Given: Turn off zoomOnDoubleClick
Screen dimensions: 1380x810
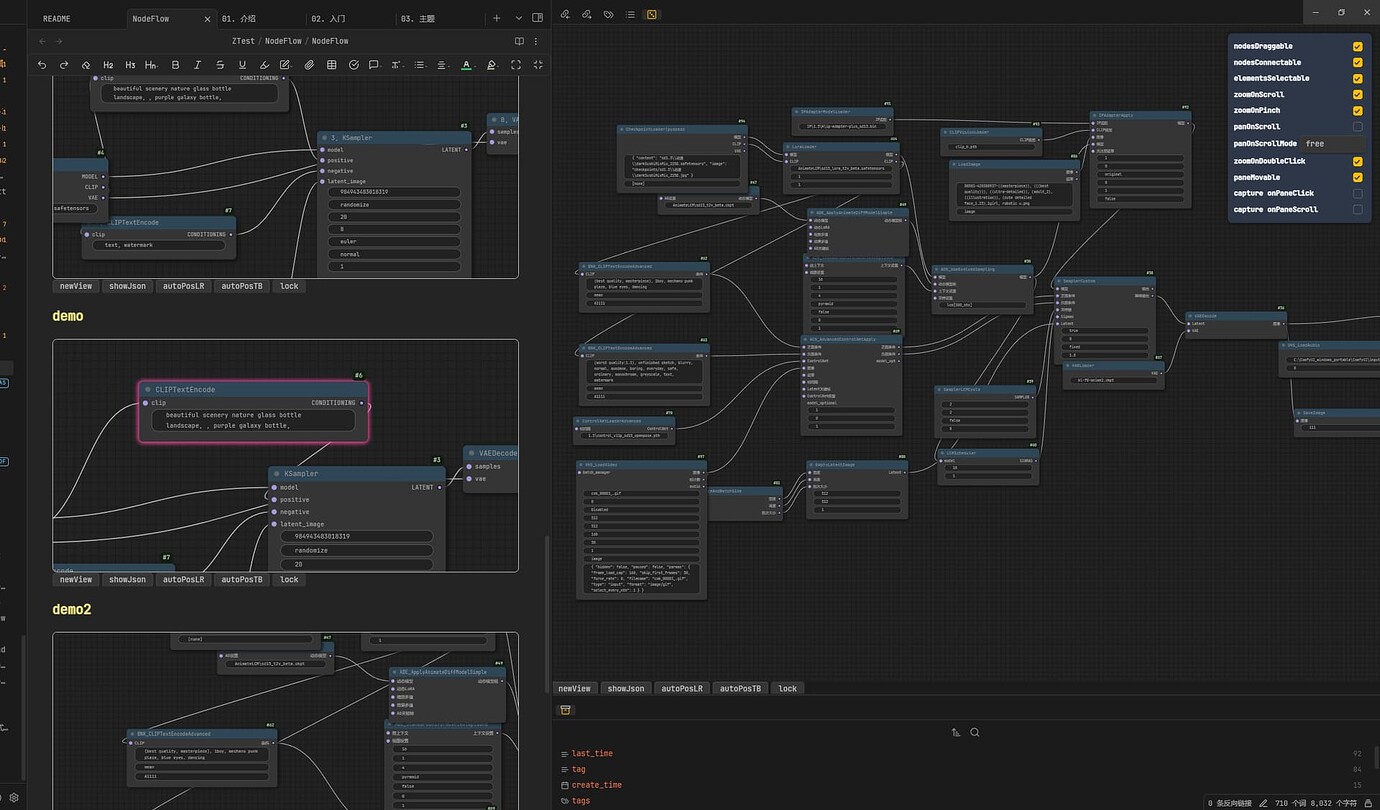Looking at the screenshot, I should click(1357, 160).
